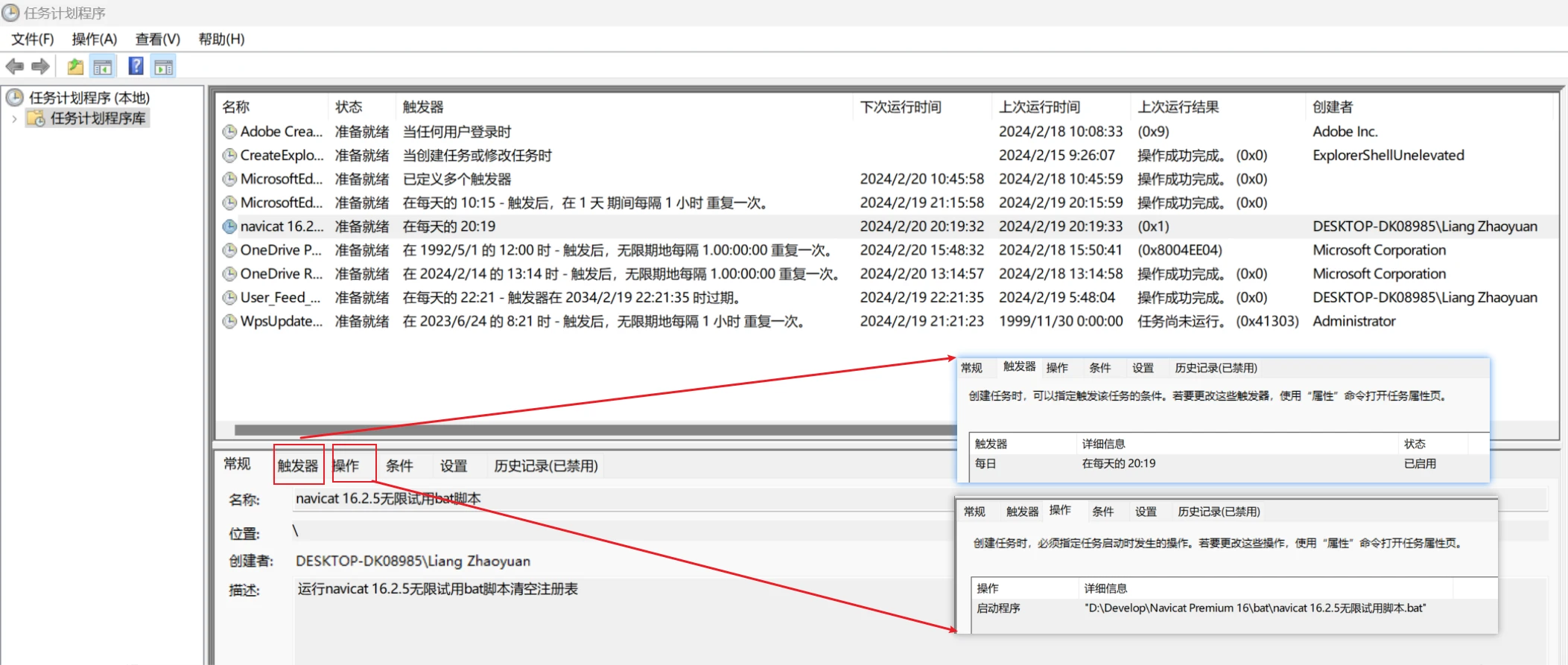
Task: Click the creator cell Adobe Inc.
Action: point(1345,132)
